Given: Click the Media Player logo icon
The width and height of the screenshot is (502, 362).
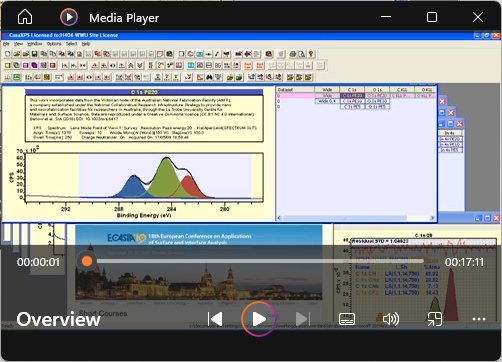Looking at the screenshot, I should tap(69, 17).
